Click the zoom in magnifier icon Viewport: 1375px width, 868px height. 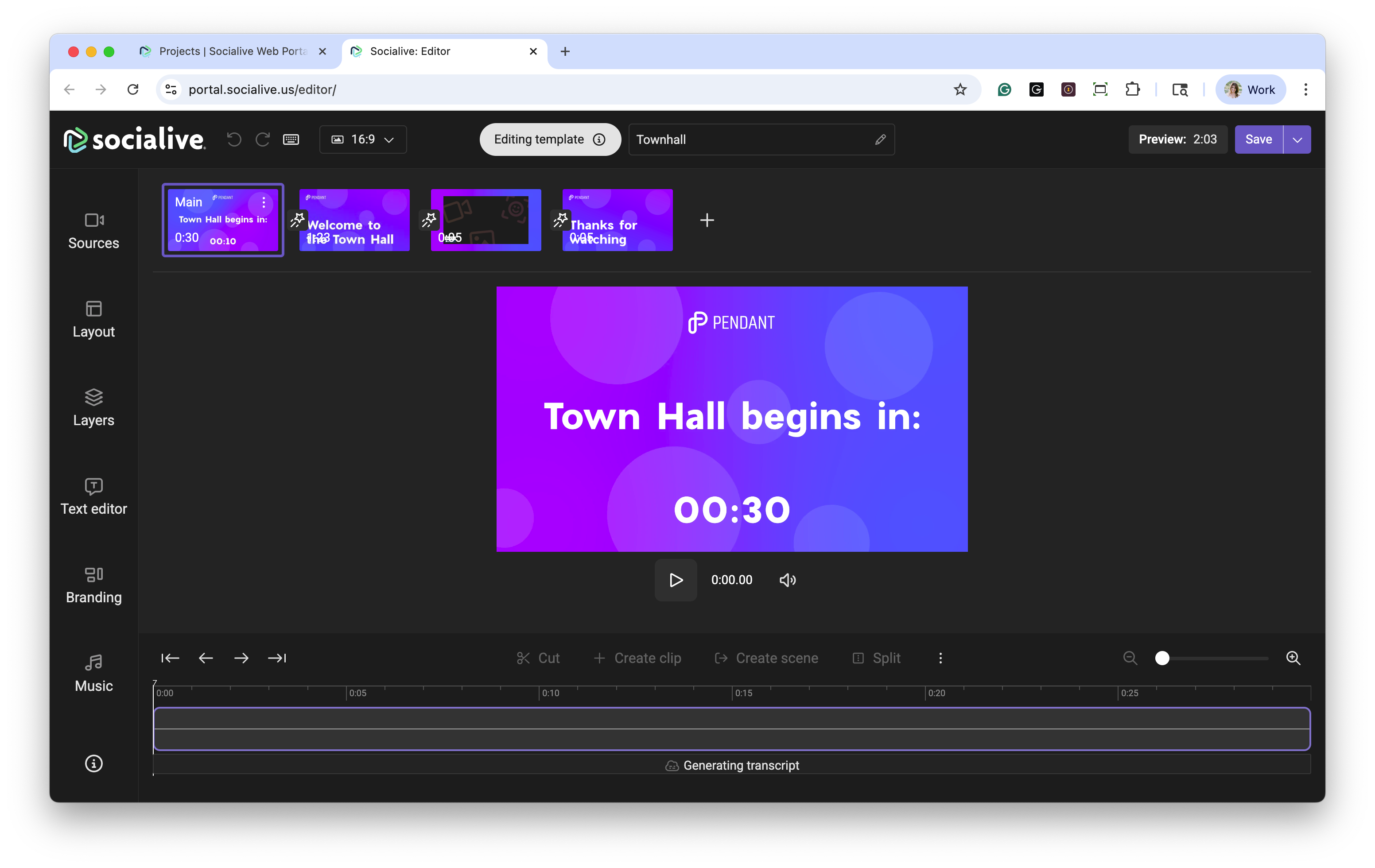(x=1293, y=658)
